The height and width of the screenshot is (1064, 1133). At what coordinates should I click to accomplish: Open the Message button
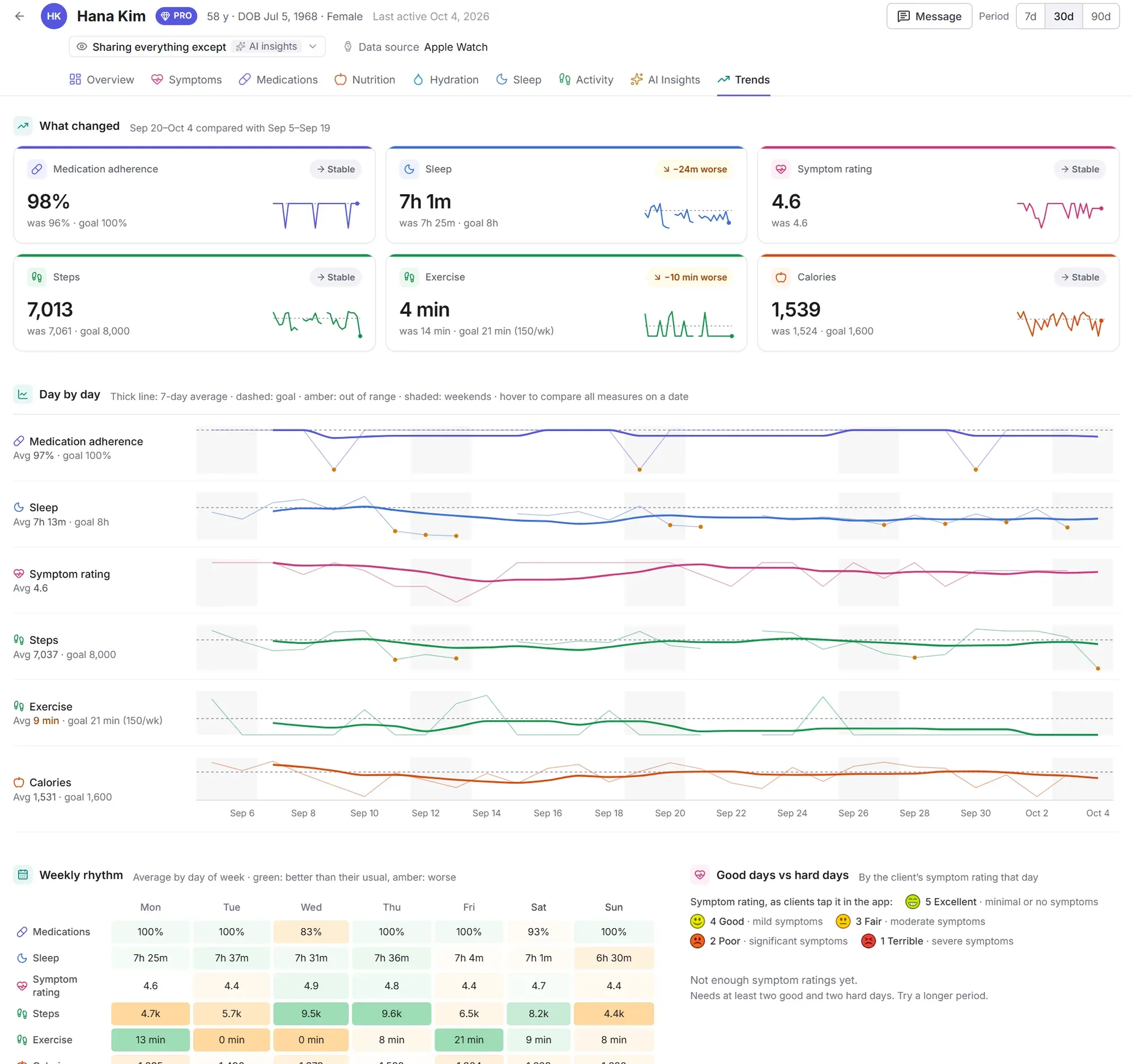tap(929, 16)
